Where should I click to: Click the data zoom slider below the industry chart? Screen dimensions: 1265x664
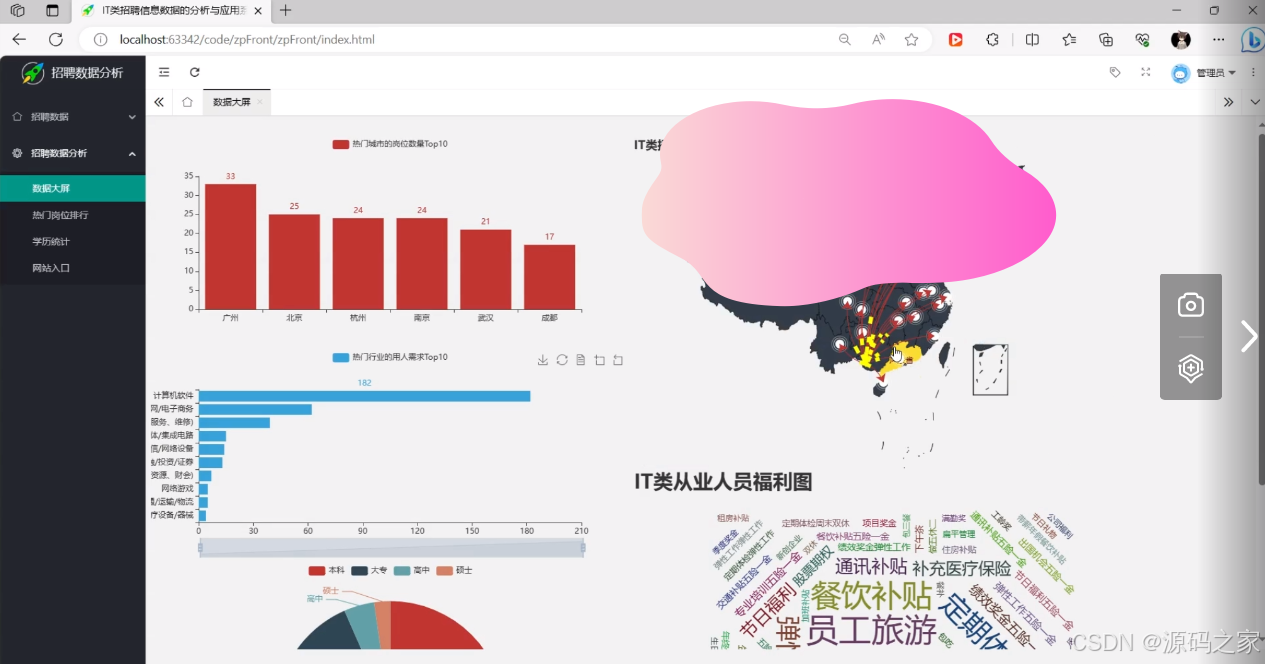point(390,545)
